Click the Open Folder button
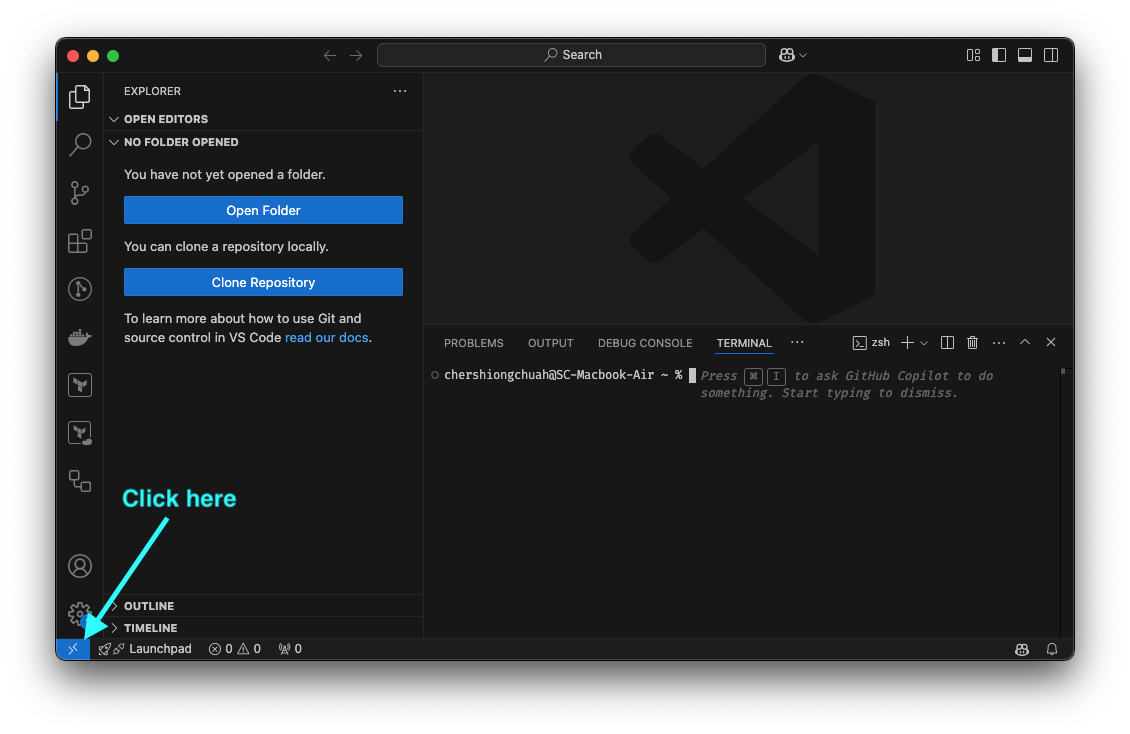This screenshot has width=1130, height=734. click(263, 210)
